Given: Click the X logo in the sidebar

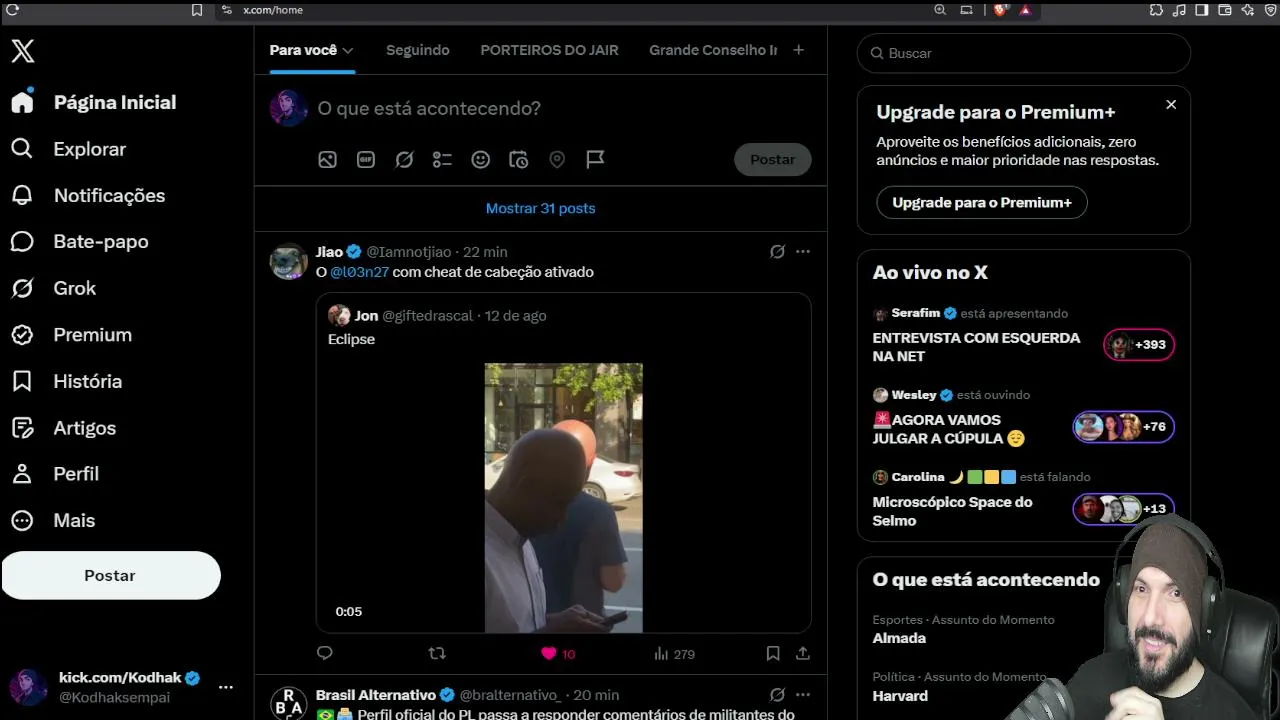Looking at the screenshot, I should [23, 52].
